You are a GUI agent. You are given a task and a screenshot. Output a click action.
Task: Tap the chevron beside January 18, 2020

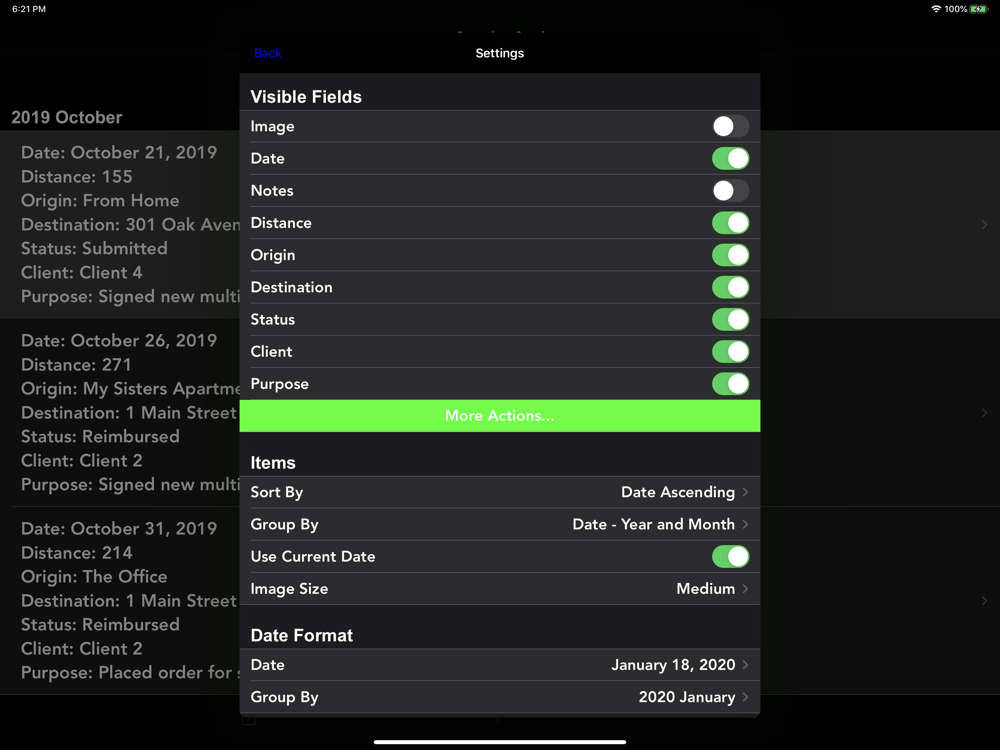click(746, 665)
